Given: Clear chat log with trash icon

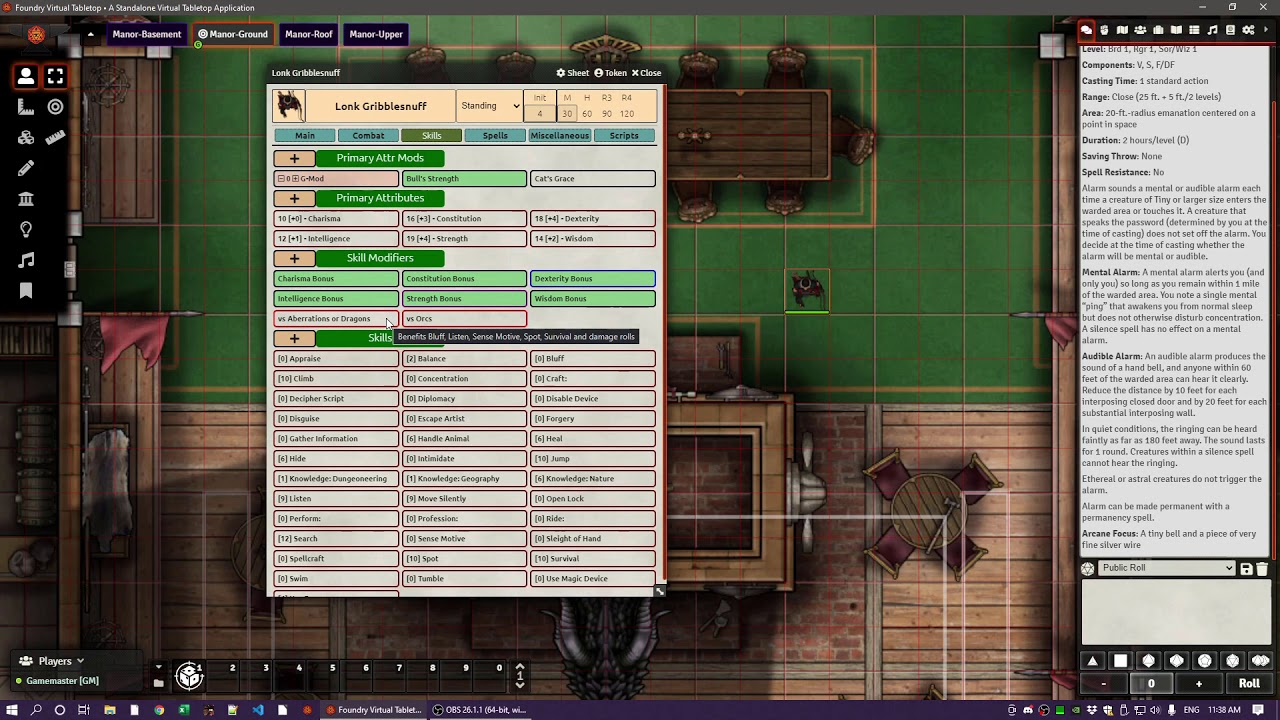Looking at the screenshot, I should coord(1262,569).
